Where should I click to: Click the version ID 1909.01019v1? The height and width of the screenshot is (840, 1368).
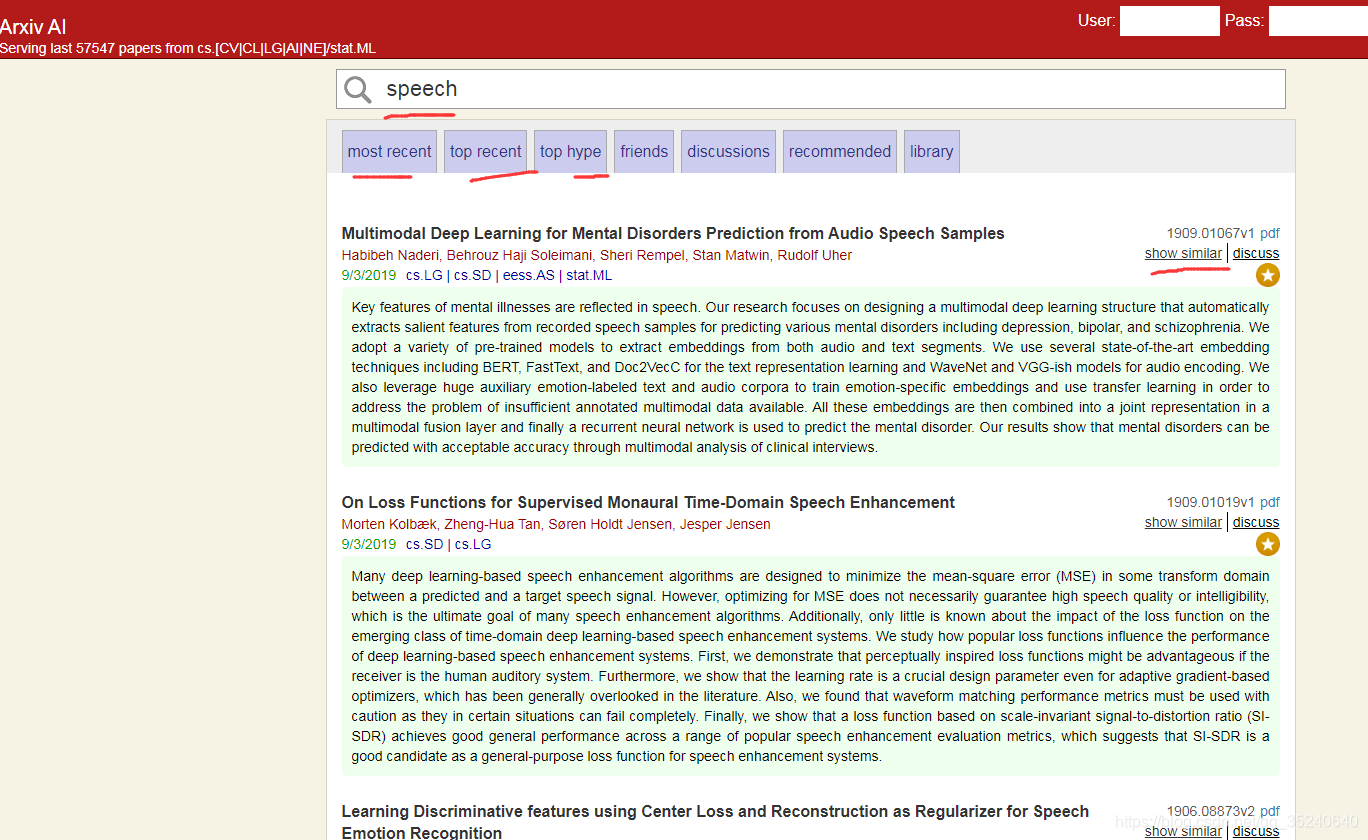tap(1210, 502)
